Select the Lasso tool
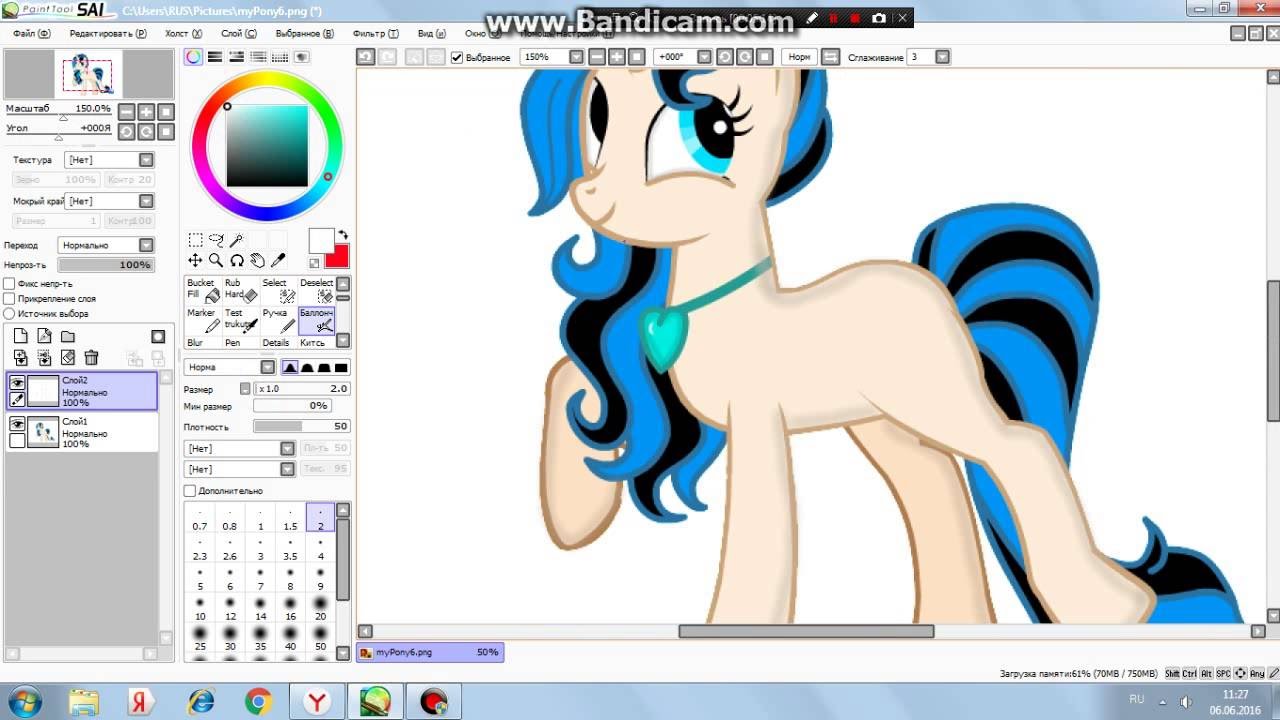Image resolution: width=1280 pixels, height=720 pixels. point(216,240)
